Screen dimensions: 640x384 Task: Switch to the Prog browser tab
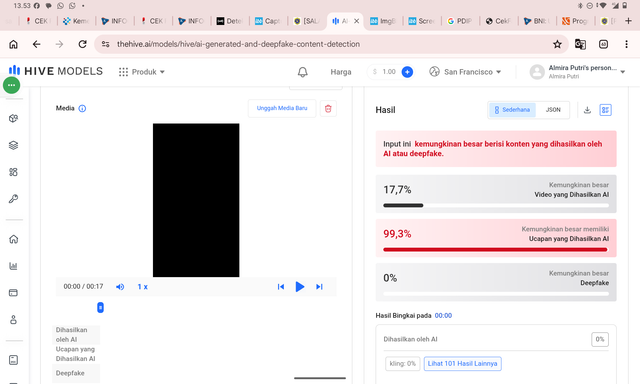(x=575, y=21)
